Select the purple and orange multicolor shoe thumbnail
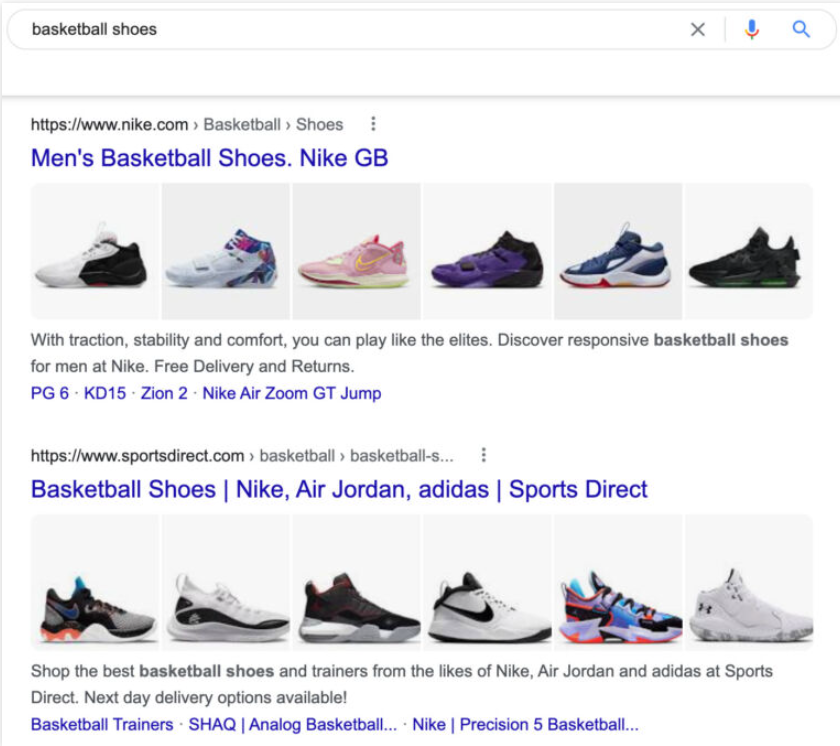 pyautogui.click(x=618, y=582)
